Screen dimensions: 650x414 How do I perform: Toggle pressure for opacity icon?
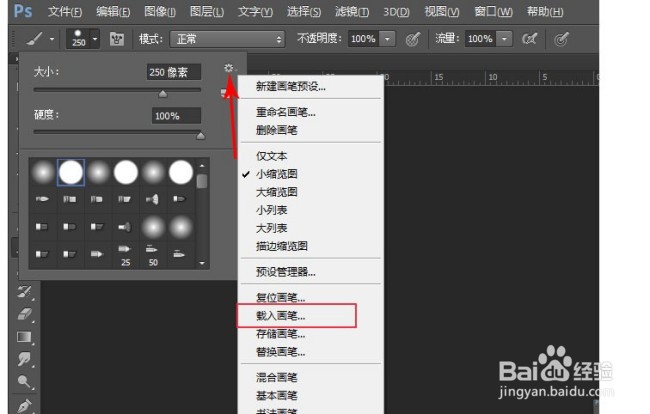[x=412, y=39]
